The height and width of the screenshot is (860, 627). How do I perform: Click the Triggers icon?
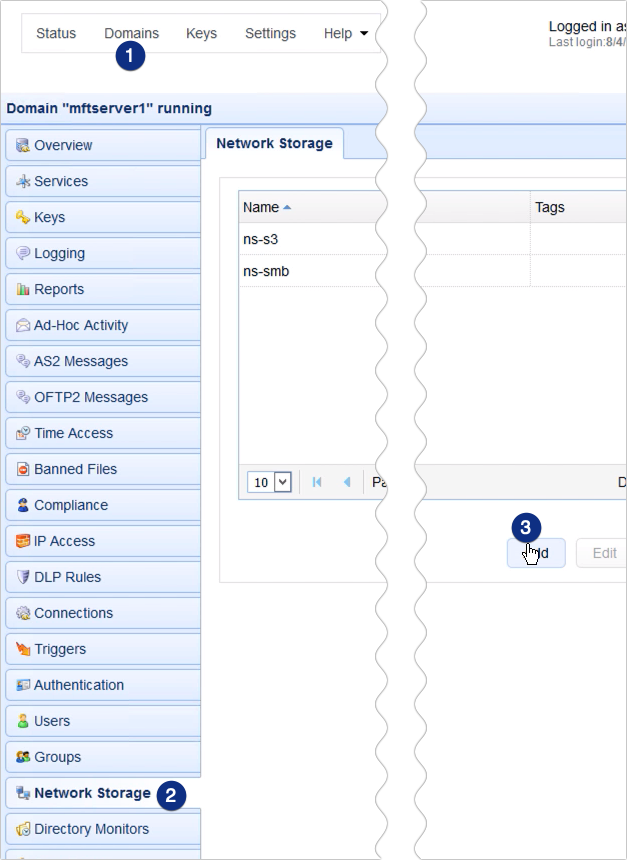pyautogui.click(x=22, y=650)
